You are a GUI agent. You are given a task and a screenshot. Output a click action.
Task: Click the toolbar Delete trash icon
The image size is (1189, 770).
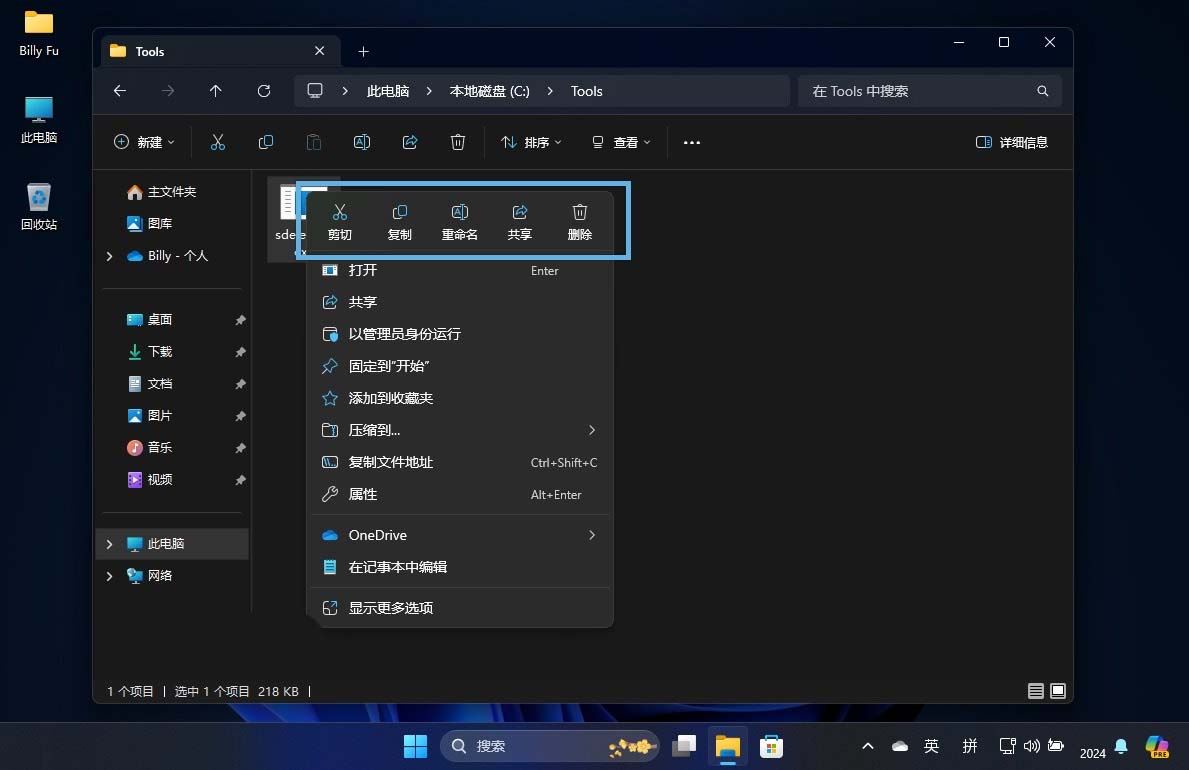pyautogui.click(x=457, y=142)
